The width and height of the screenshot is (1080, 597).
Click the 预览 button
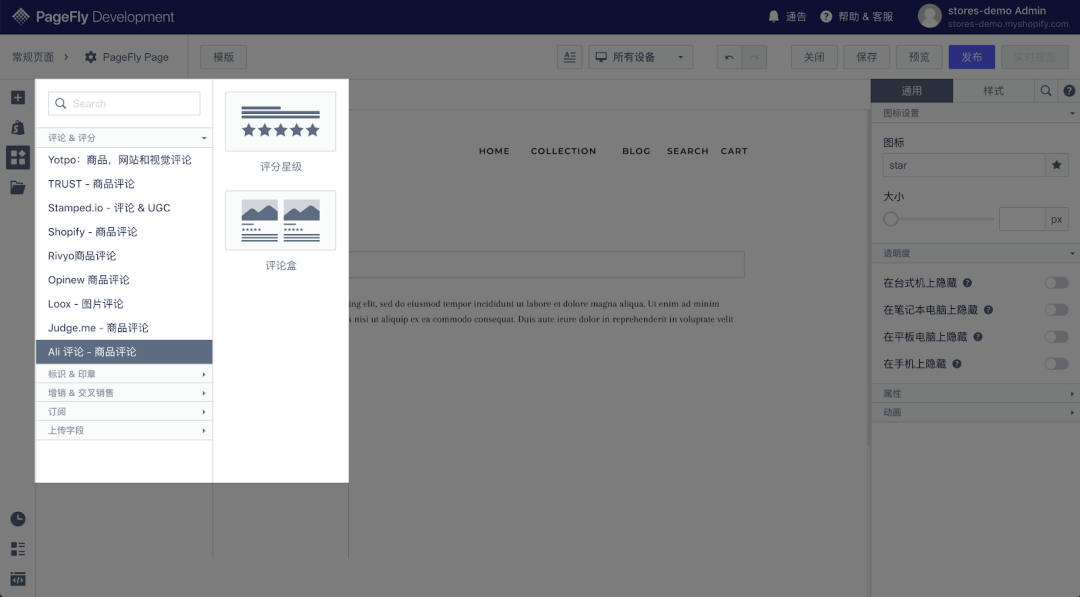click(919, 57)
